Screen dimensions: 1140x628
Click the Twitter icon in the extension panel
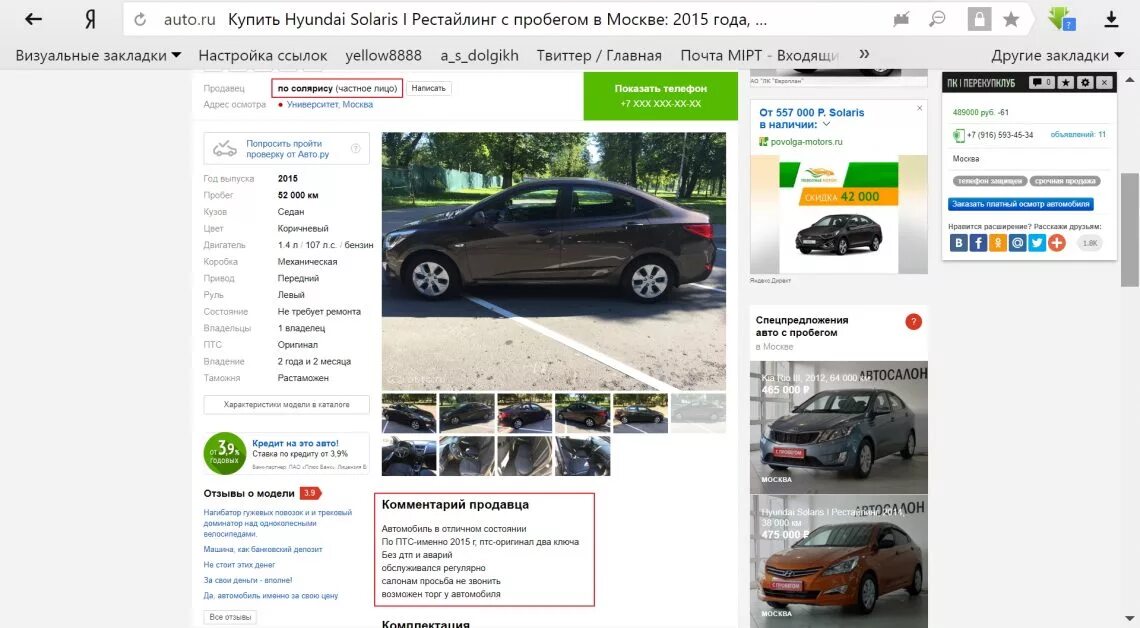tap(1036, 243)
